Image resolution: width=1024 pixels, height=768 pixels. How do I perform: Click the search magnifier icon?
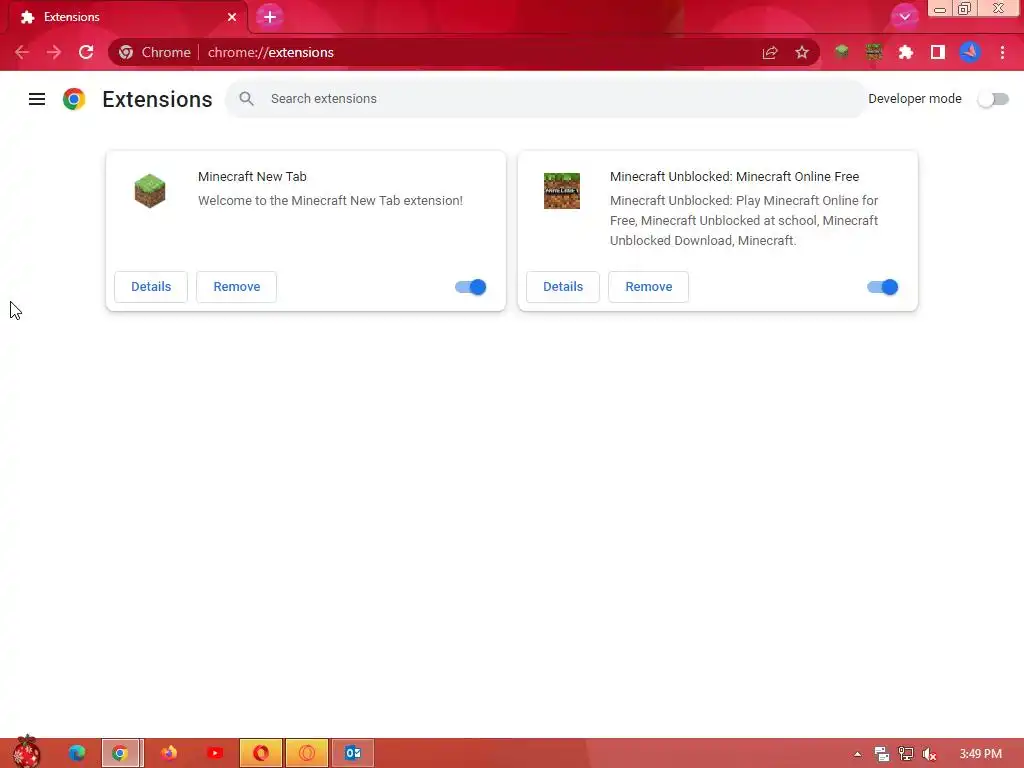[246, 99]
